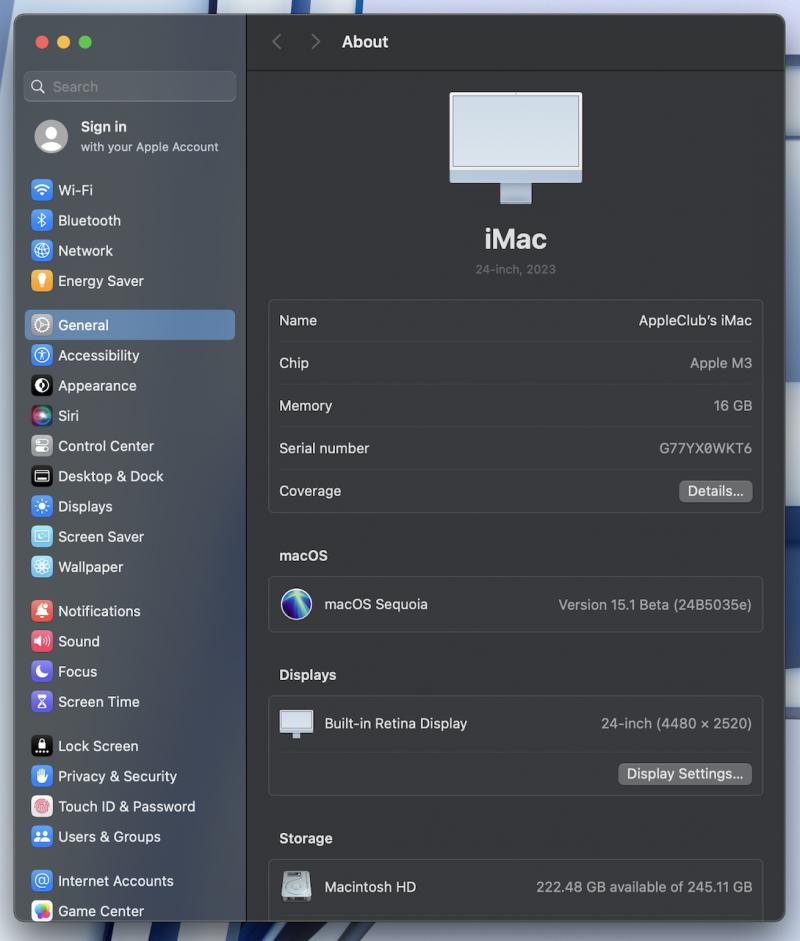This screenshot has width=800, height=941.
Task: Click the macOS Sequoia logo icon
Action: pyautogui.click(x=296, y=604)
